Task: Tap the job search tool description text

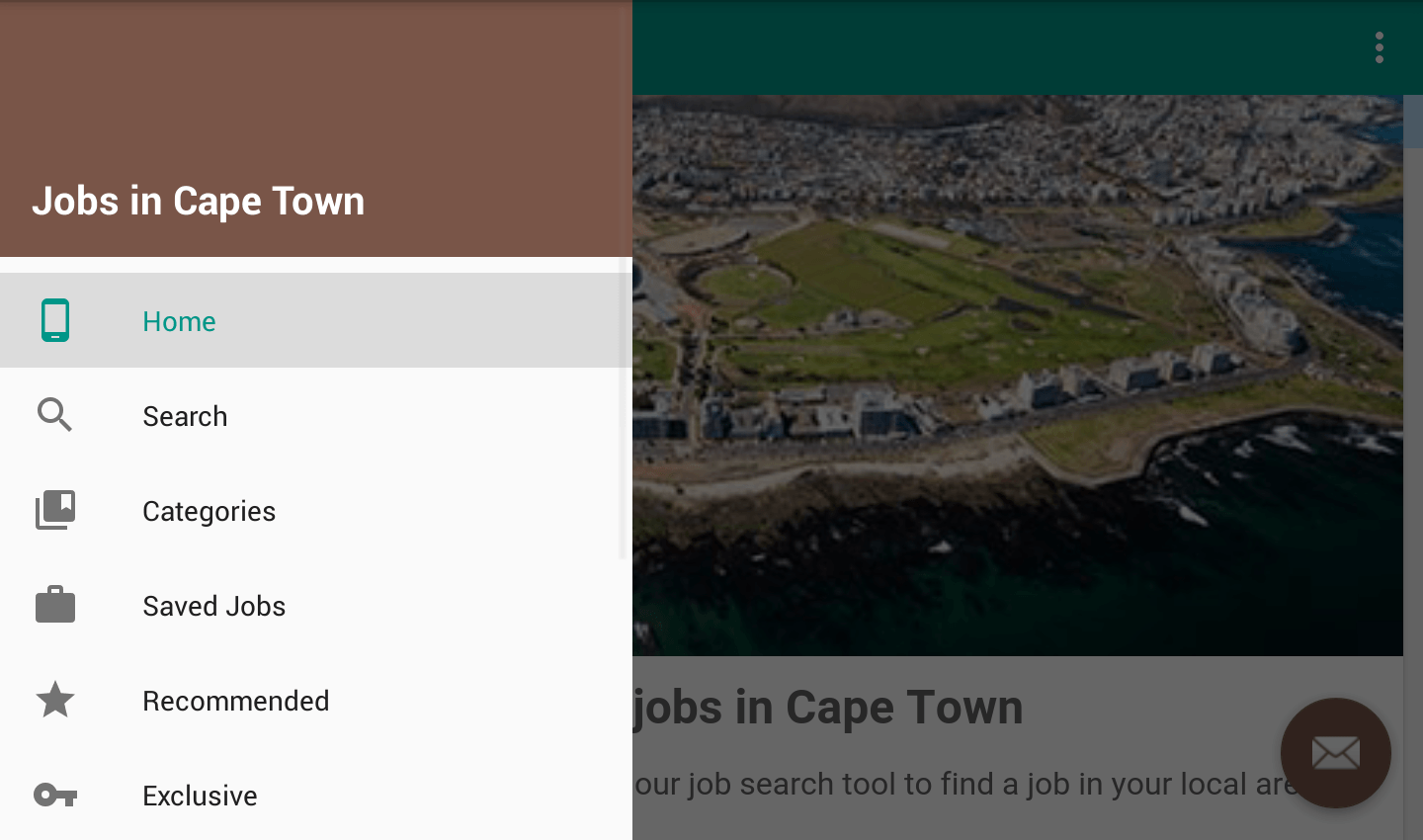Action: click(x=968, y=784)
